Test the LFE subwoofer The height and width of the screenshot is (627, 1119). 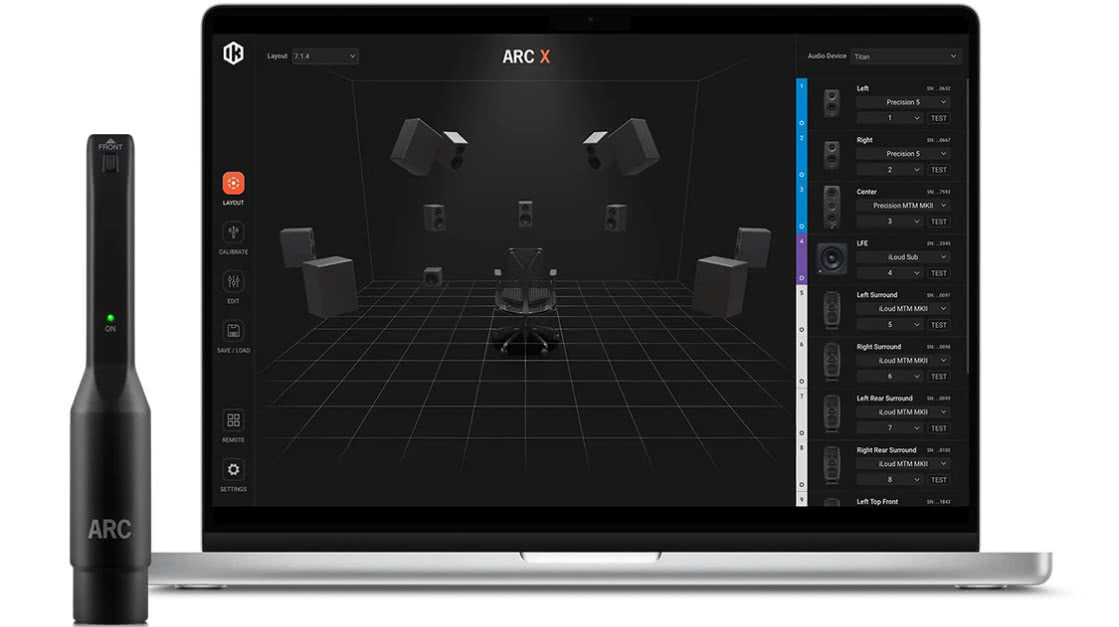(938, 273)
